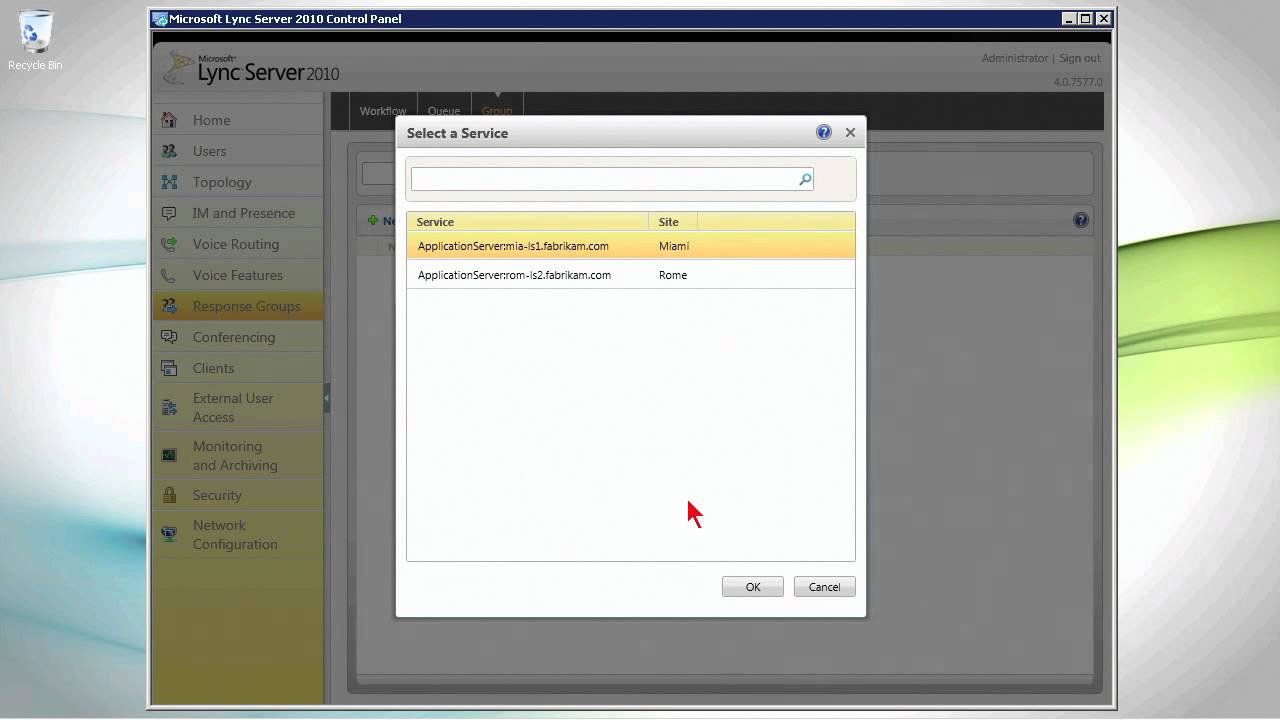Click the search field behind the dialog

tap(378, 173)
